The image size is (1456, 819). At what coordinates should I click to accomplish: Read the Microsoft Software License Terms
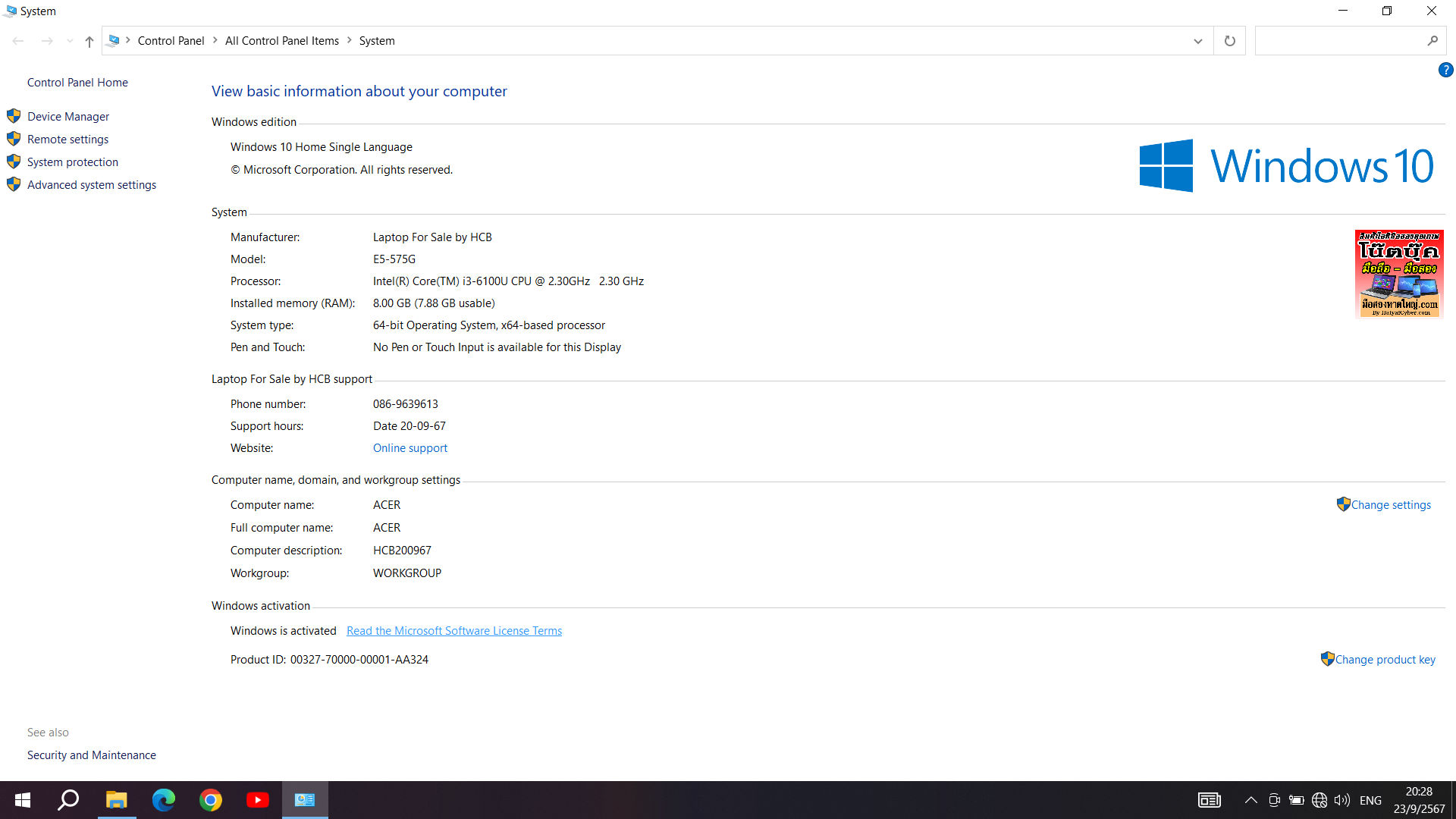(x=453, y=630)
